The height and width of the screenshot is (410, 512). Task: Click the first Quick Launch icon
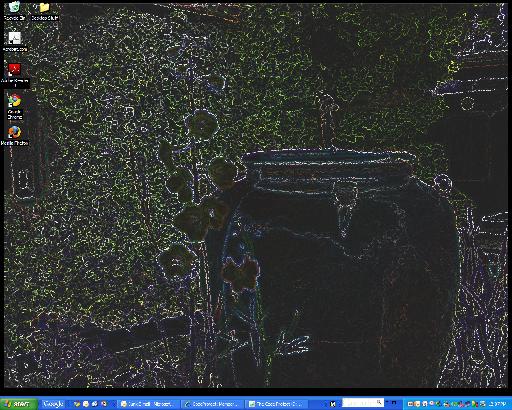pos(77,404)
